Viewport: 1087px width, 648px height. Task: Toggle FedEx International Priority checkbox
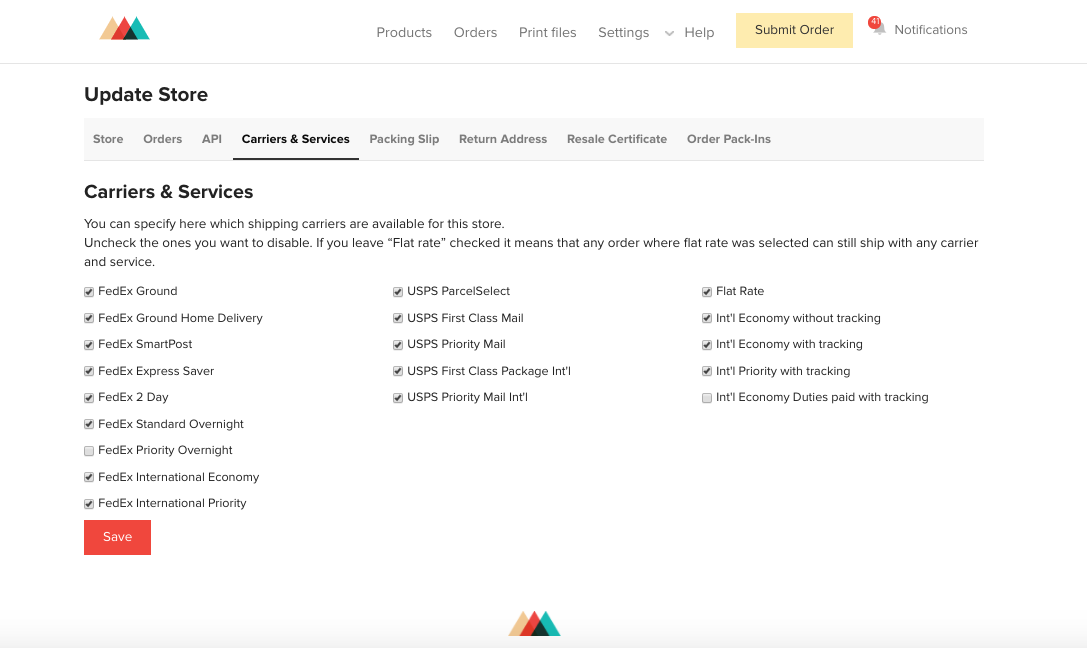pos(89,504)
